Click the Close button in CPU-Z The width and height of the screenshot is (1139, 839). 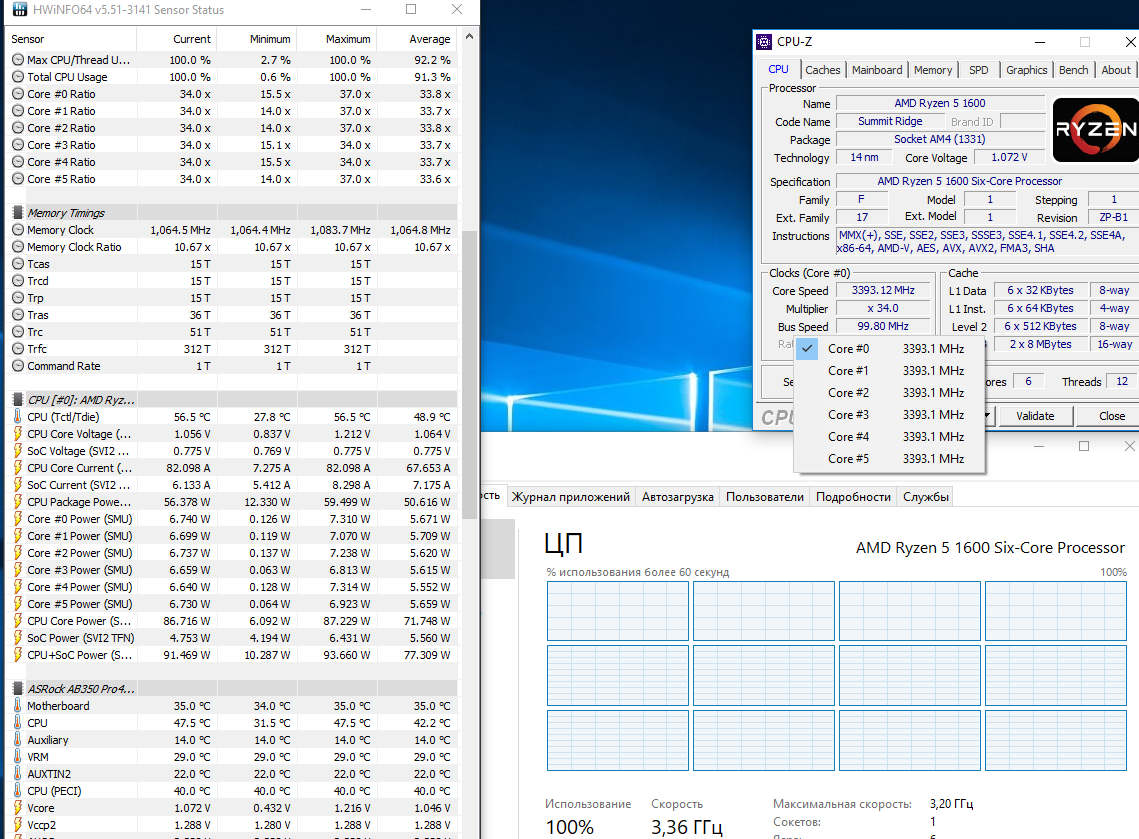(x=1111, y=416)
